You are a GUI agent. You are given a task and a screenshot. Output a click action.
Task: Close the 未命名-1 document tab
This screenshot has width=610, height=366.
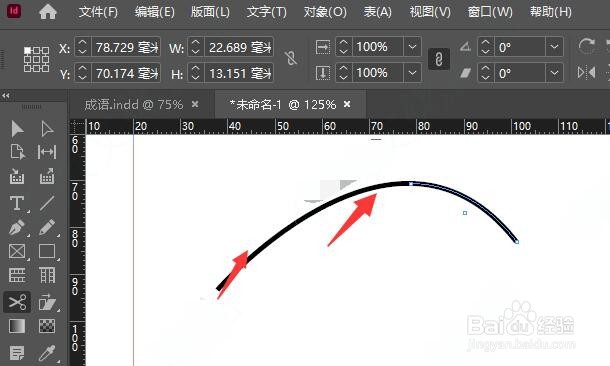[347, 104]
